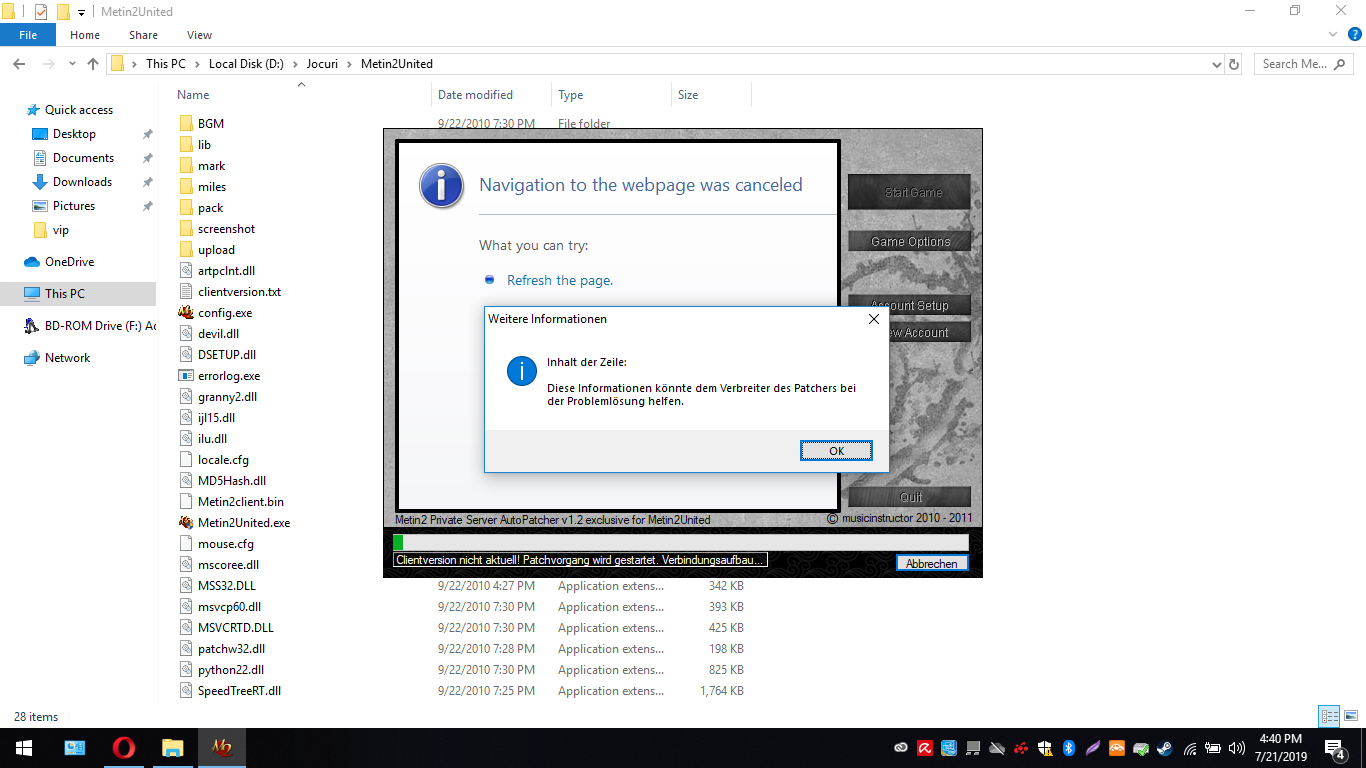
Task: Switch to Large icons view layout
Action: click(x=1351, y=716)
